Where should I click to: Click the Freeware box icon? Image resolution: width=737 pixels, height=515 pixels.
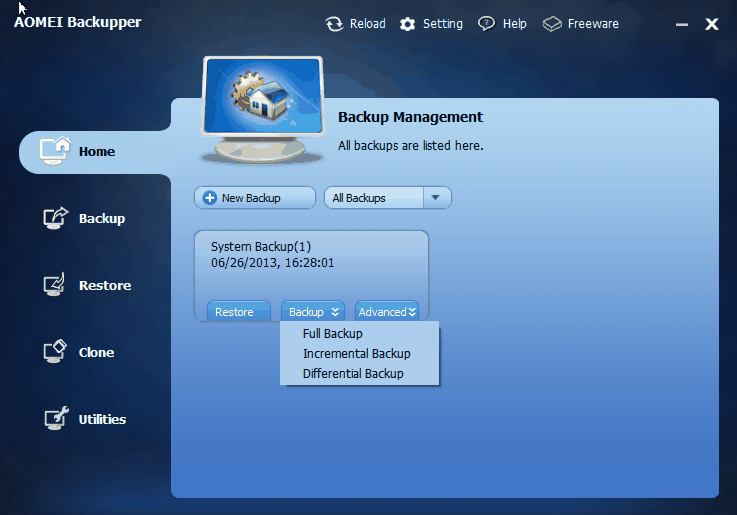[552, 24]
